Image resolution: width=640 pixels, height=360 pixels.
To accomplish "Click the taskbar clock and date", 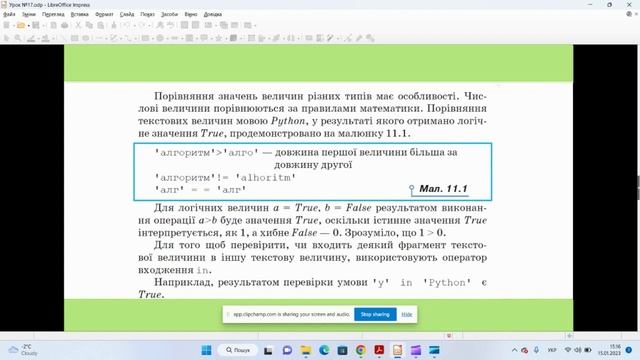I will (609, 350).
